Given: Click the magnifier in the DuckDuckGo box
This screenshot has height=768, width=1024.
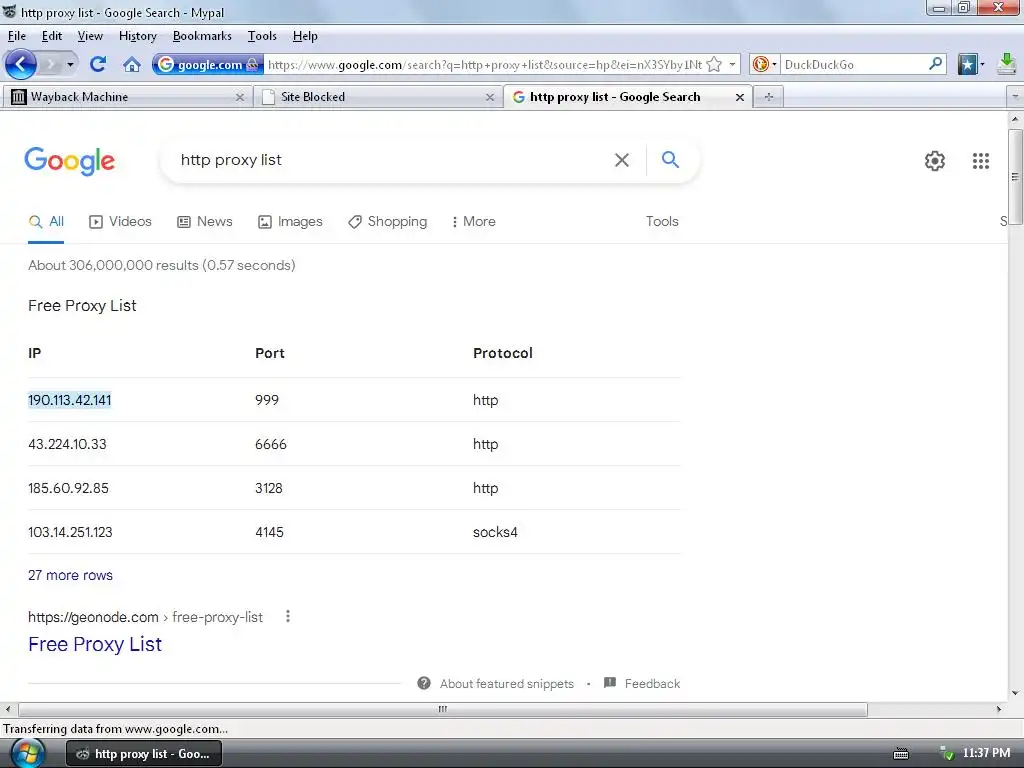Looking at the screenshot, I should [935, 63].
